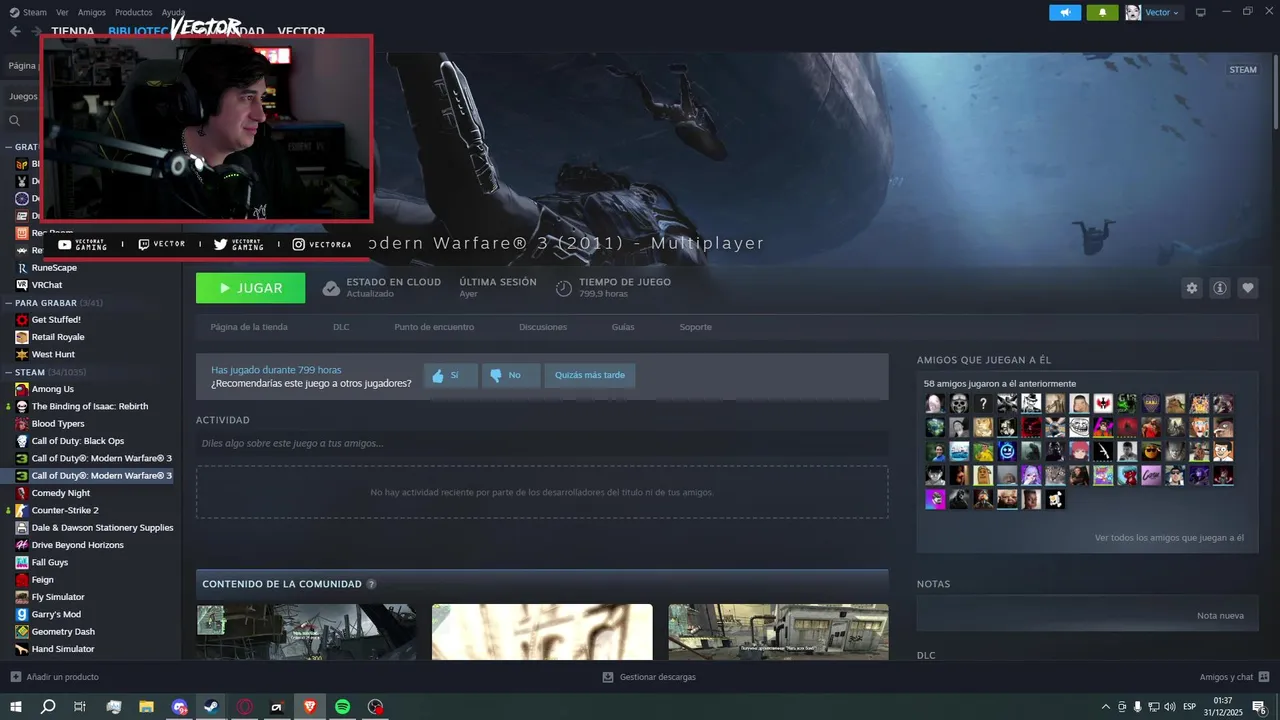Open the Ayuda menu
This screenshot has height=720, width=1280.
(x=173, y=12)
